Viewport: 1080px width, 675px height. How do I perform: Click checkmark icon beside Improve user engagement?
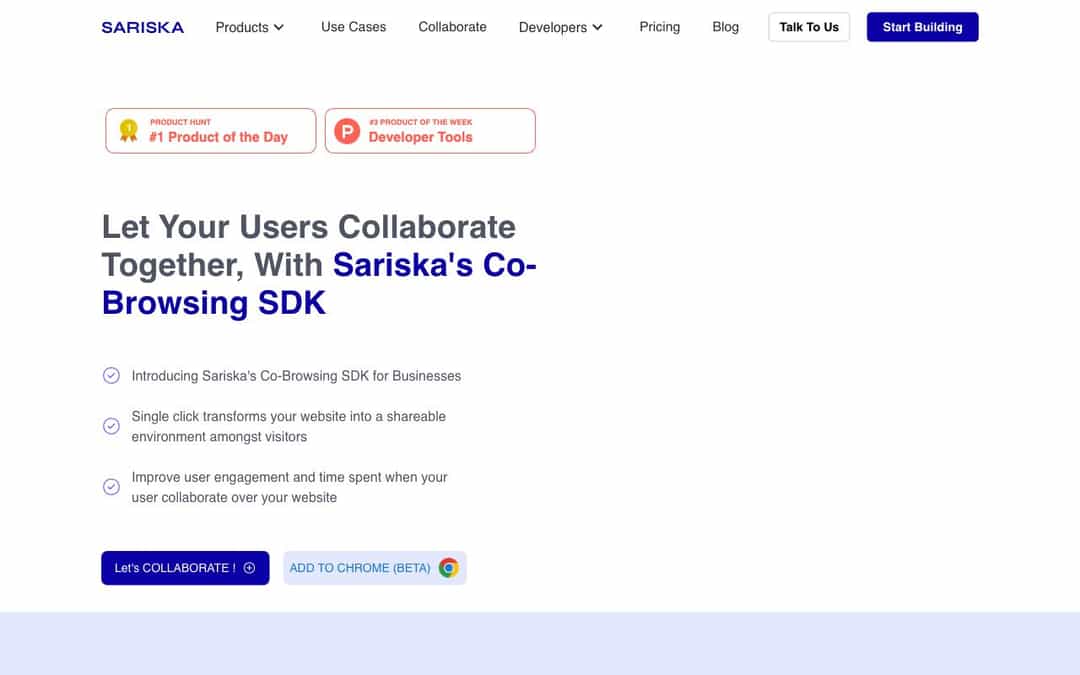point(112,487)
